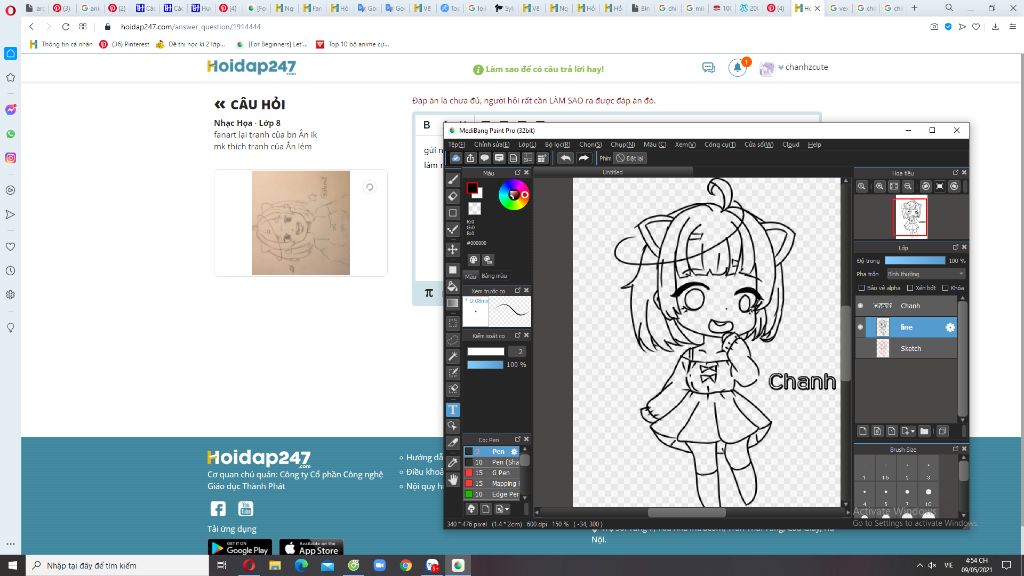Viewport: 1024px width, 576px height.
Task: Select the Eyedropper tool
Action: pos(453,462)
